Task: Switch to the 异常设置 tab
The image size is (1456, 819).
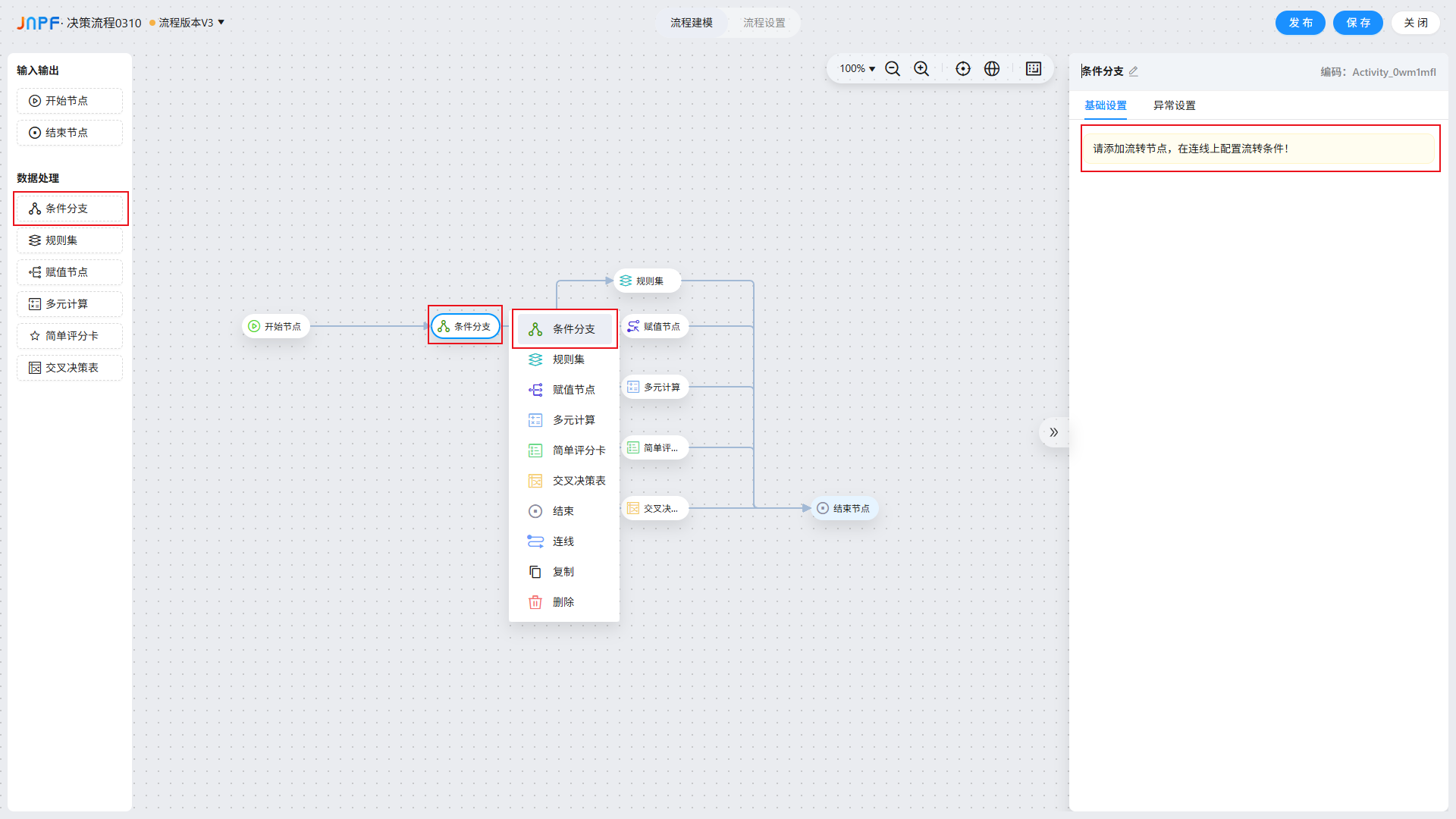Action: [1174, 105]
